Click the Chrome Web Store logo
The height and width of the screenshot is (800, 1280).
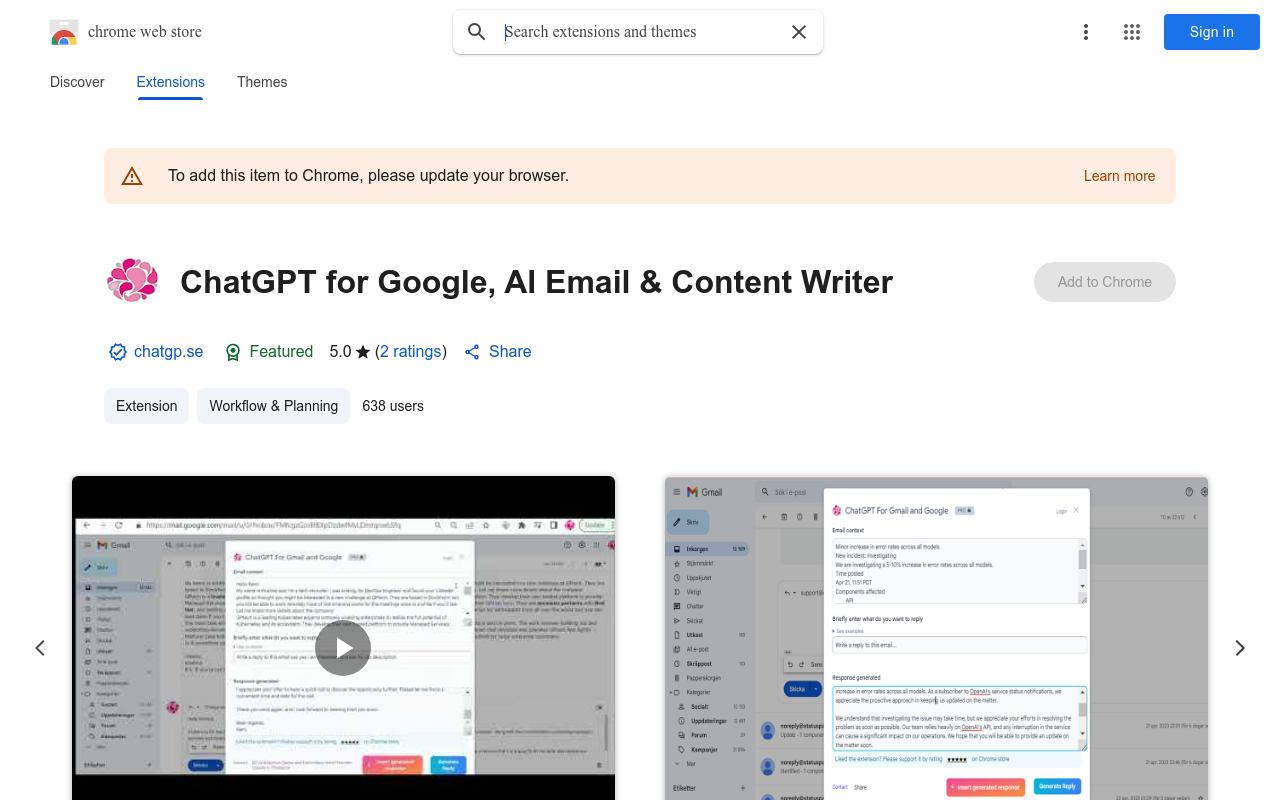click(x=64, y=32)
